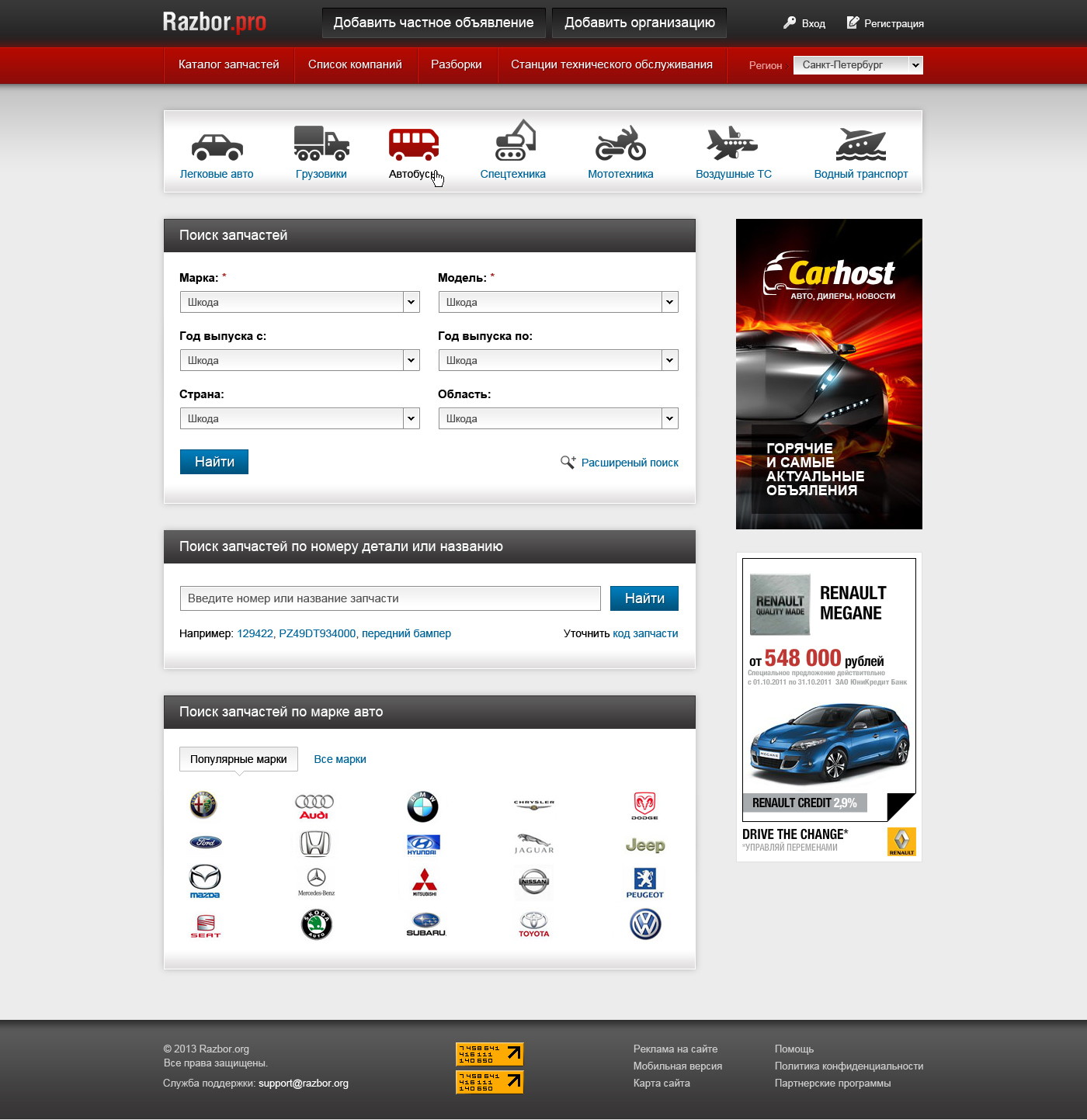Viewport: 1087px width, 1120px height.
Task: Open Станции технического обслуживания menu item
Action: 612,65
